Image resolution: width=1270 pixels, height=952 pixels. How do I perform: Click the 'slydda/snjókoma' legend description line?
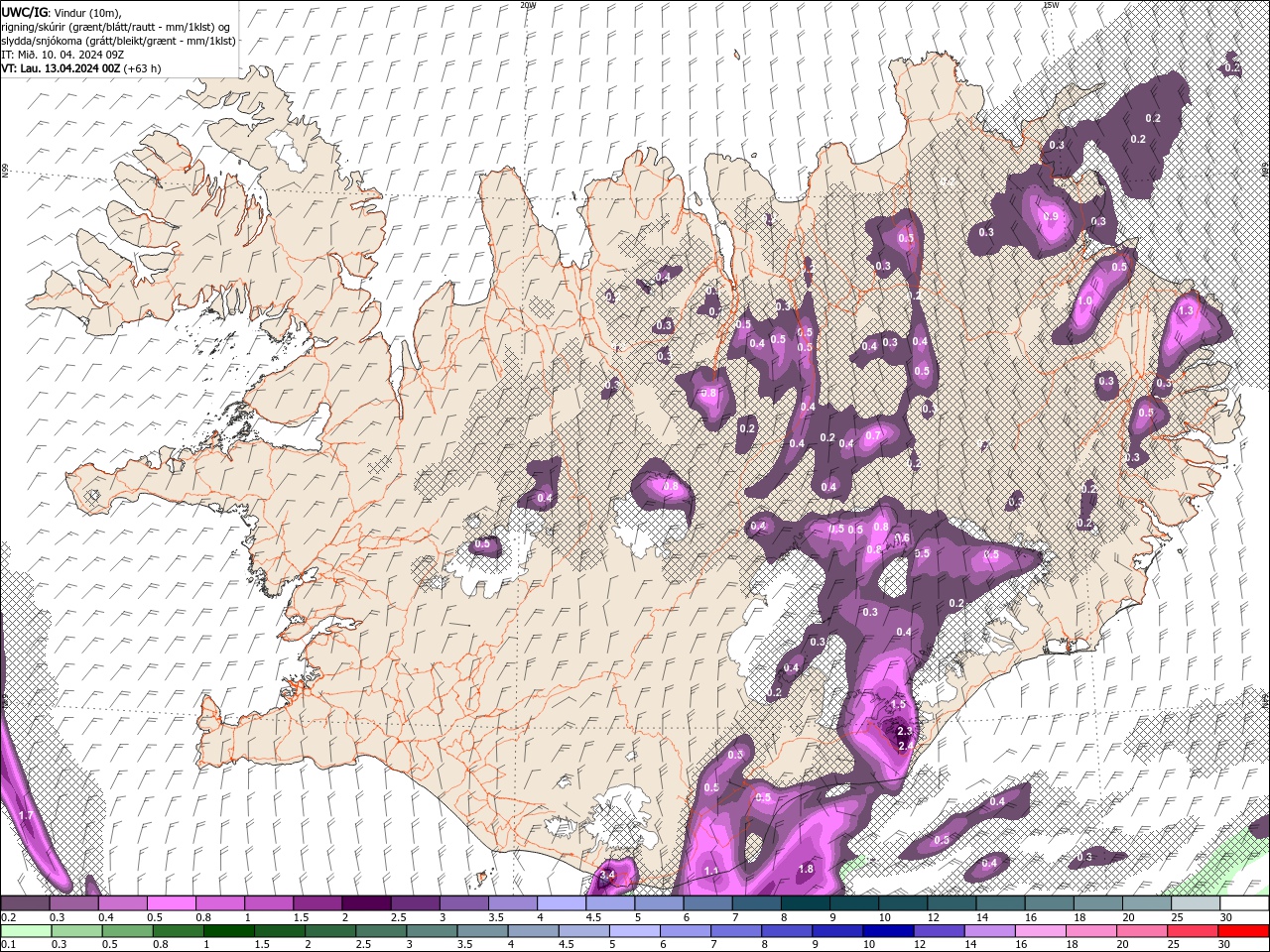(118, 41)
